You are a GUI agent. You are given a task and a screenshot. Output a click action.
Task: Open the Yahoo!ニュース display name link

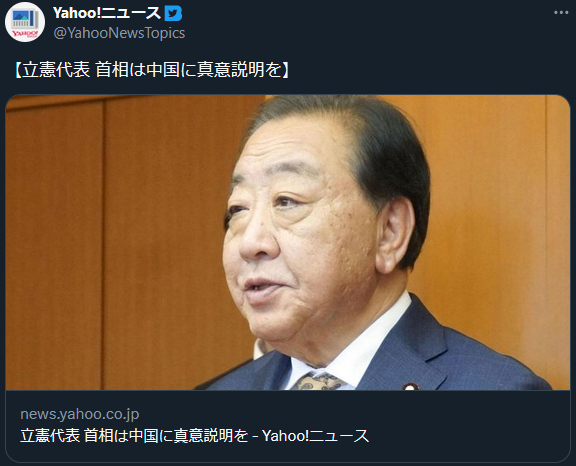click(107, 13)
